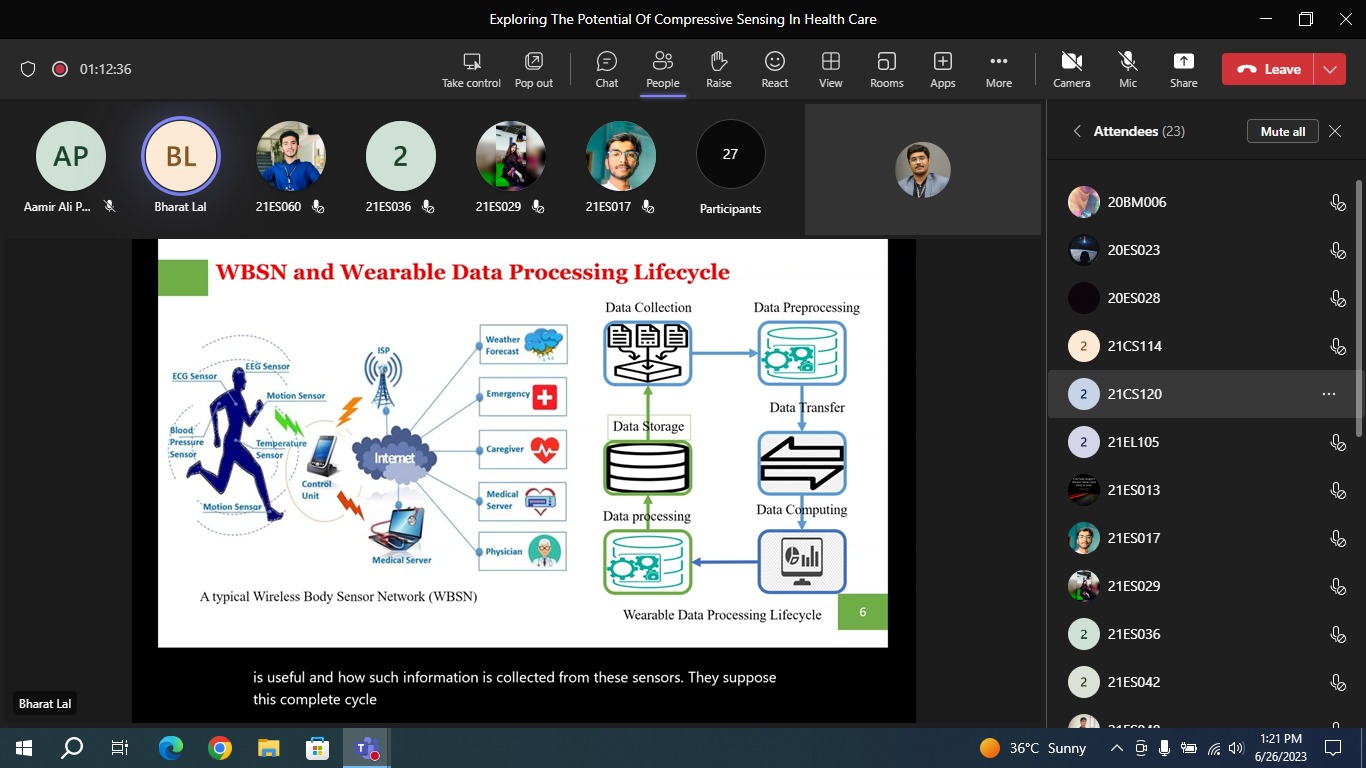This screenshot has height=768, width=1366.
Task: Open the Windows Start menu
Action: [24, 748]
